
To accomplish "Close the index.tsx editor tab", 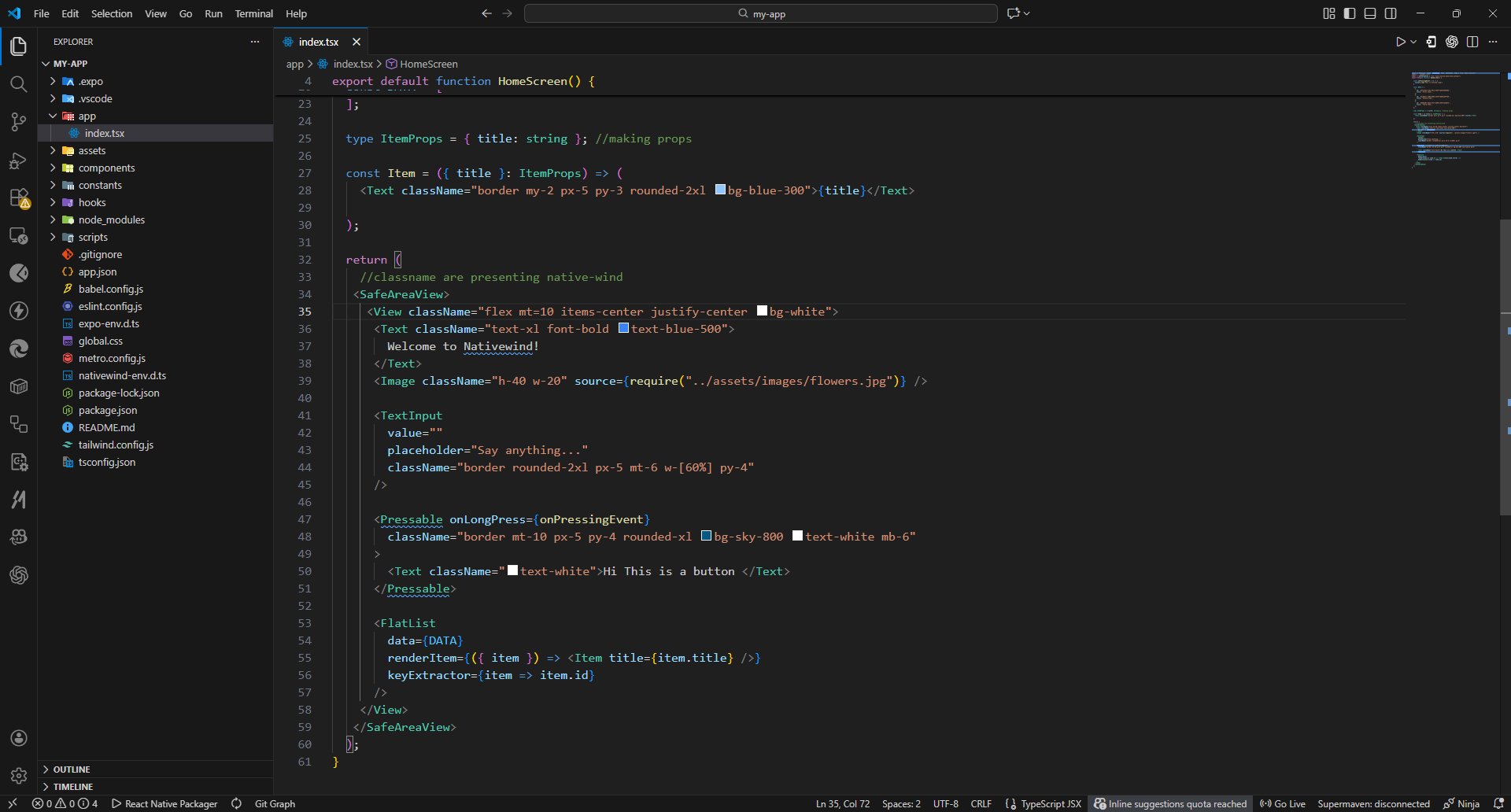I will [x=357, y=42].
